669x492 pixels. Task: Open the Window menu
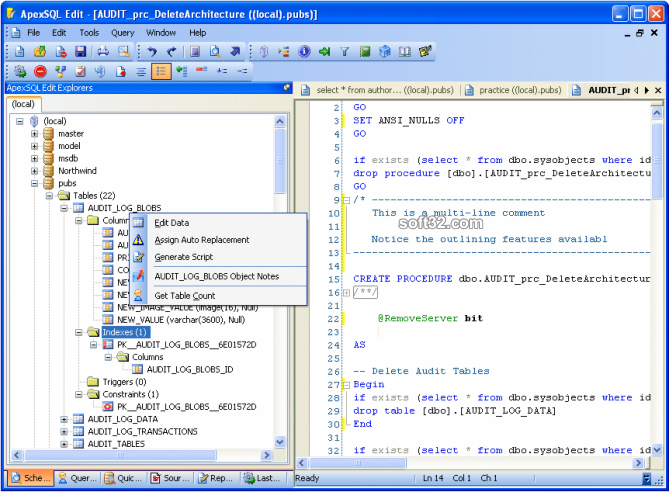tap(161, 33)
